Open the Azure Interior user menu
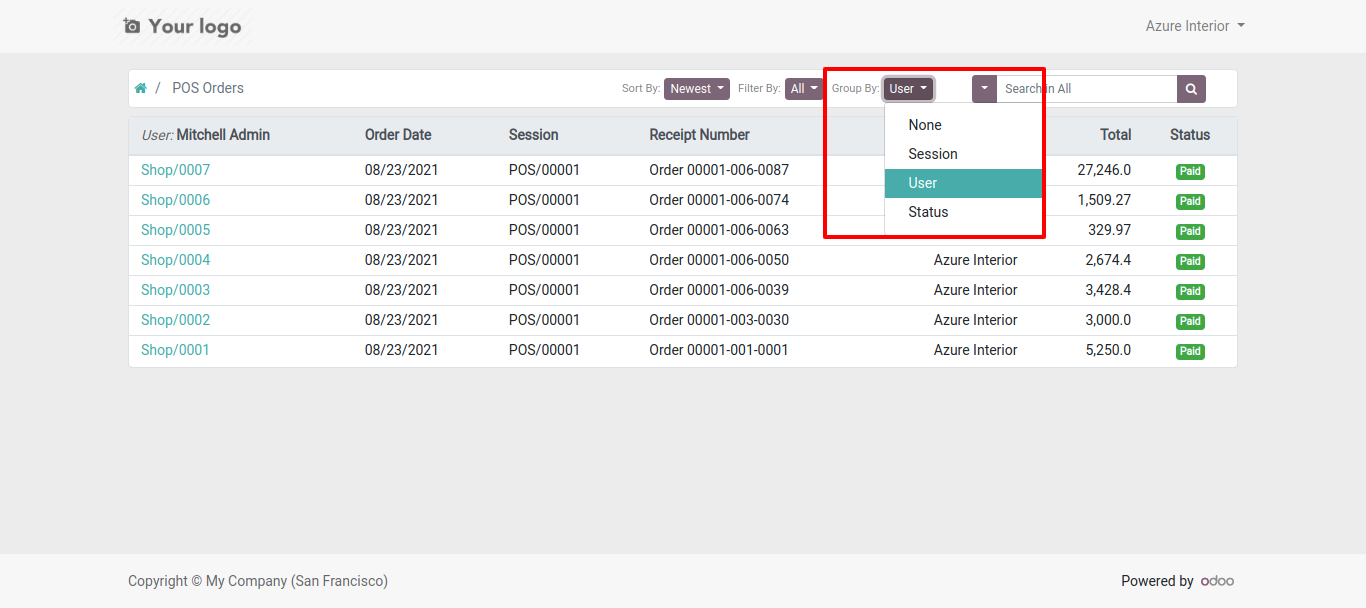The height and width of the screenshot is (608, 1366). pyautogui.click(x=1195, y=26)
